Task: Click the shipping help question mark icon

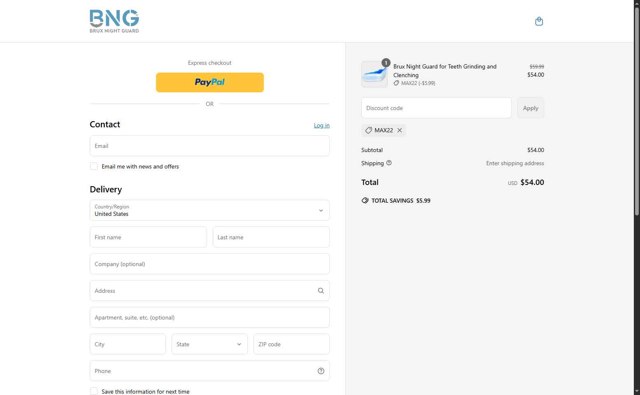Action: coord(389,163)
